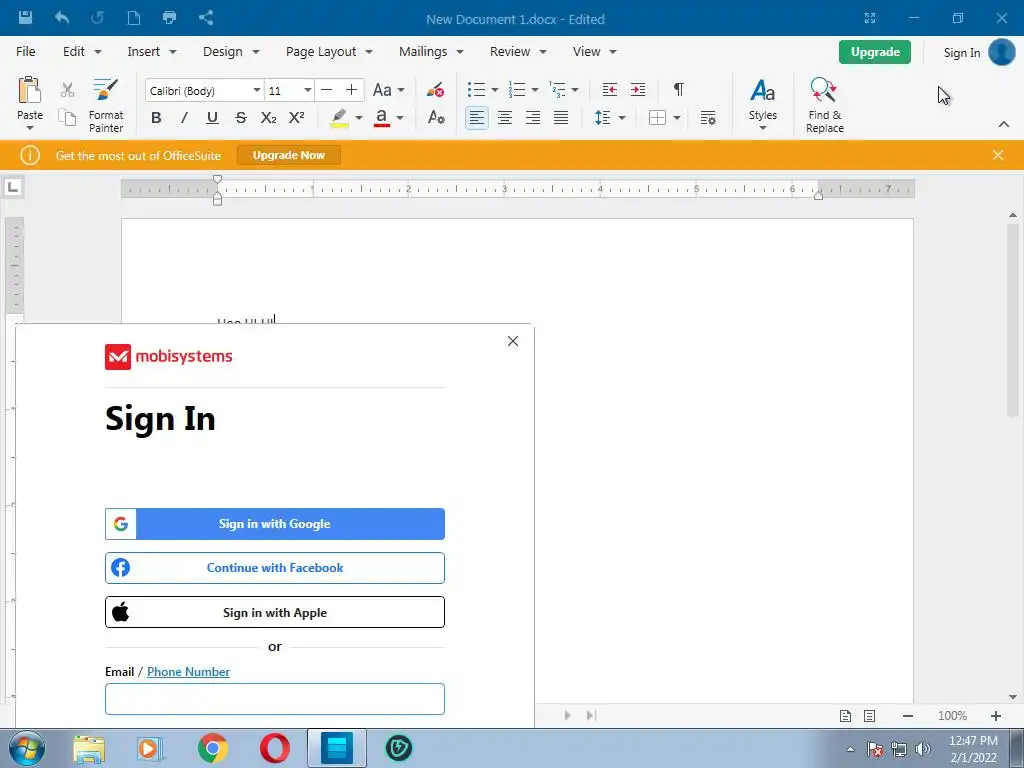Image resolution: width=1024 pixels, height=768 pixels.
Task: Switch to full screen mode icon
Action: 870,18
